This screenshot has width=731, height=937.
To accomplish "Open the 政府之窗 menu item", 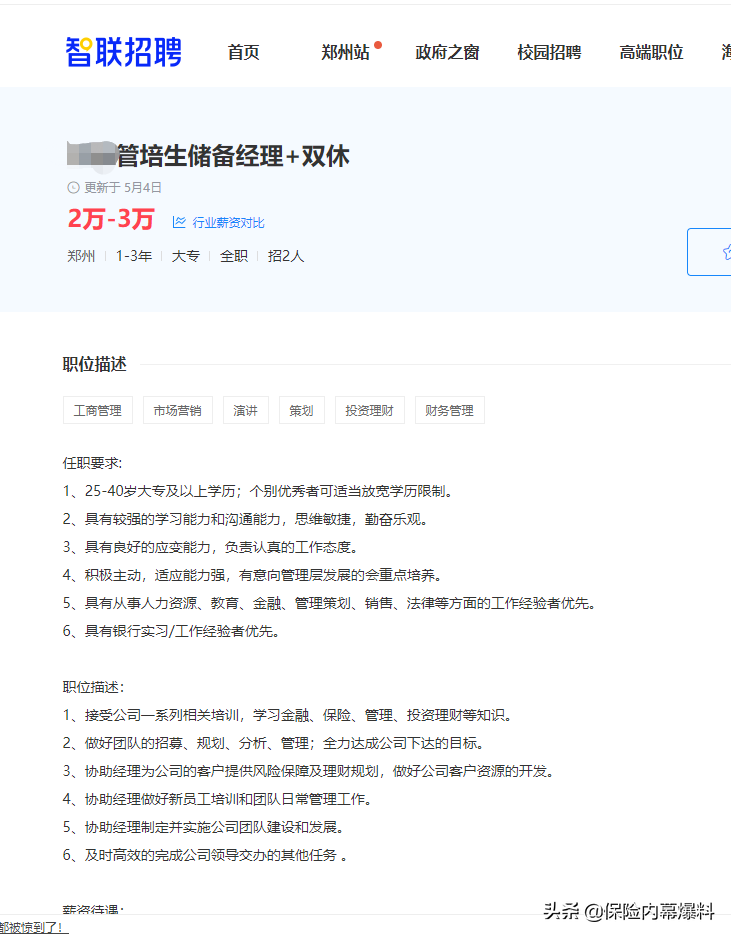I will click(447, 53).
